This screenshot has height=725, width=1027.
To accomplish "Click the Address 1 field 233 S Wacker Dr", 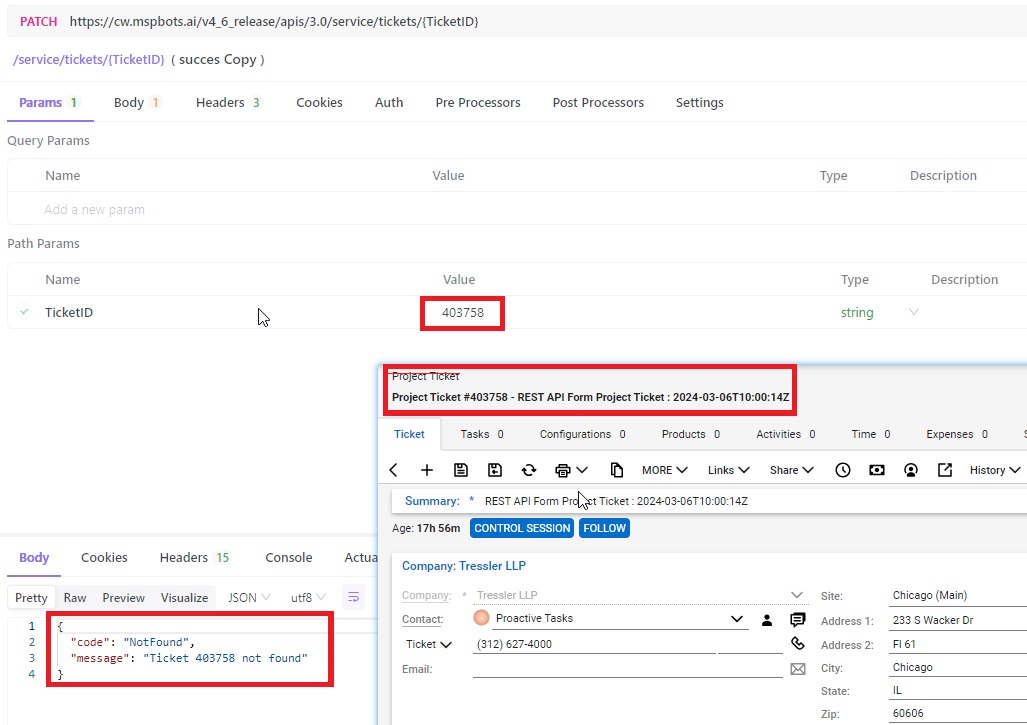I will tap(959, 620).
